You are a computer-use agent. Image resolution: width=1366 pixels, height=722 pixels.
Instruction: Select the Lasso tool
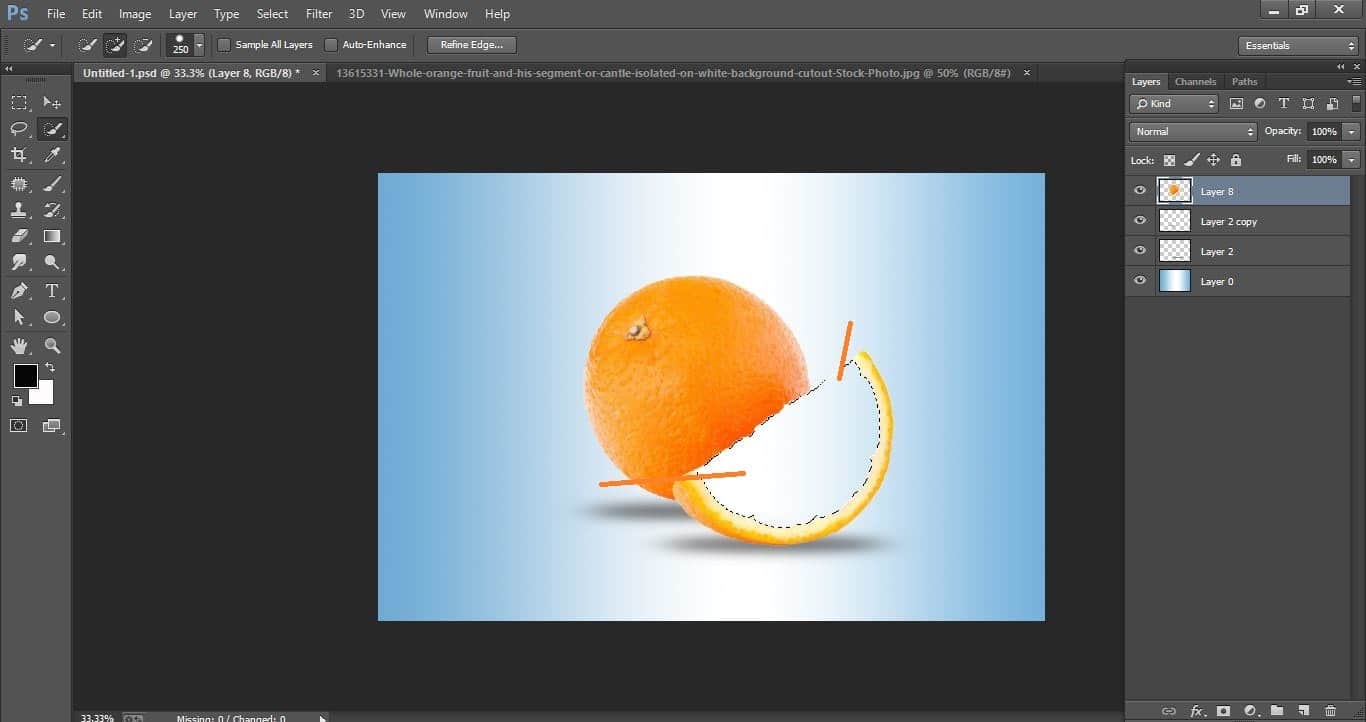point(19,129)
